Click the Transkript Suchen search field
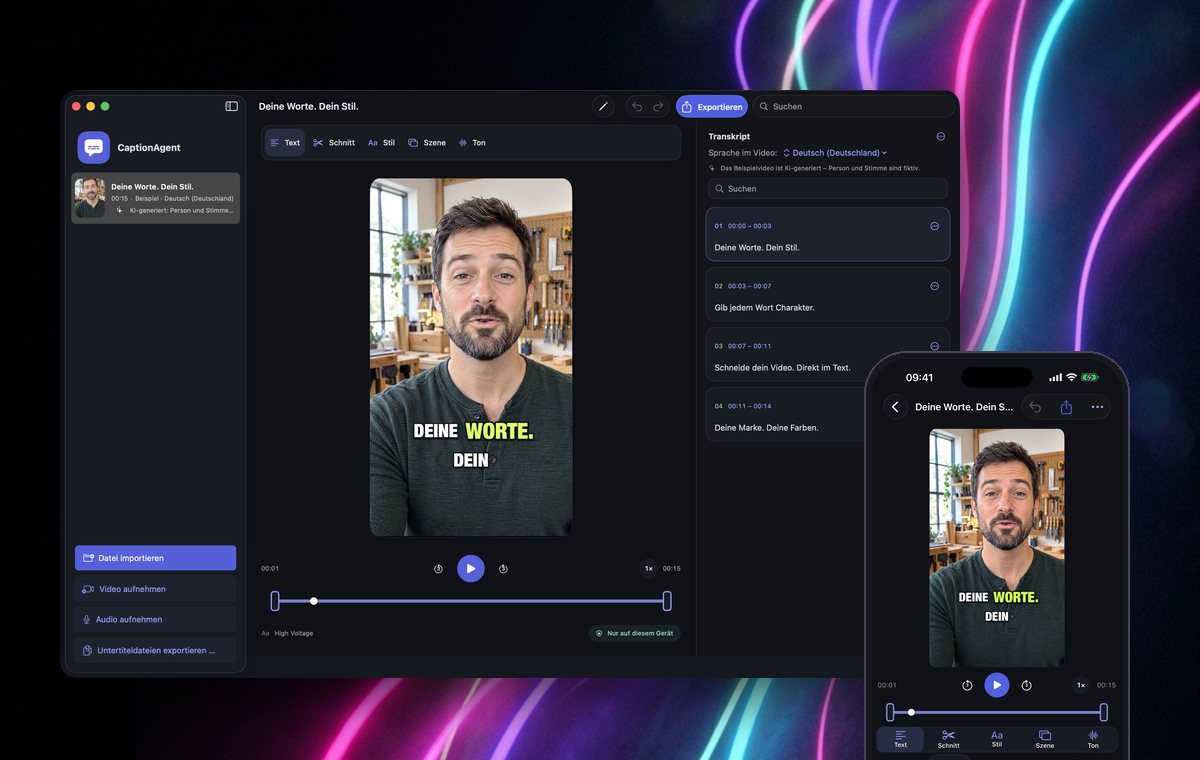 pyautogui.click(x=827, y=188)
